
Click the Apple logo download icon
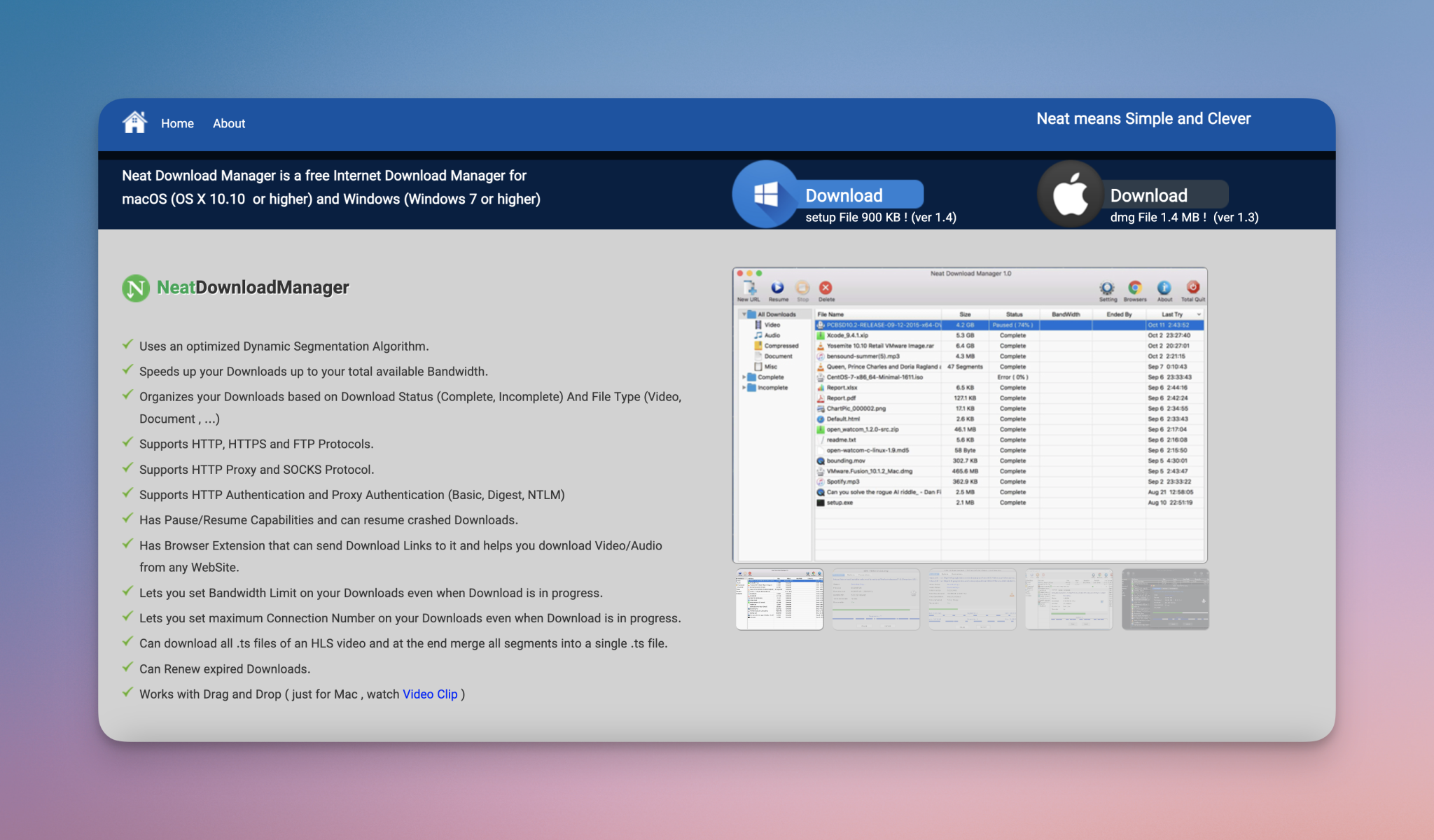[x=1069, y=194]
